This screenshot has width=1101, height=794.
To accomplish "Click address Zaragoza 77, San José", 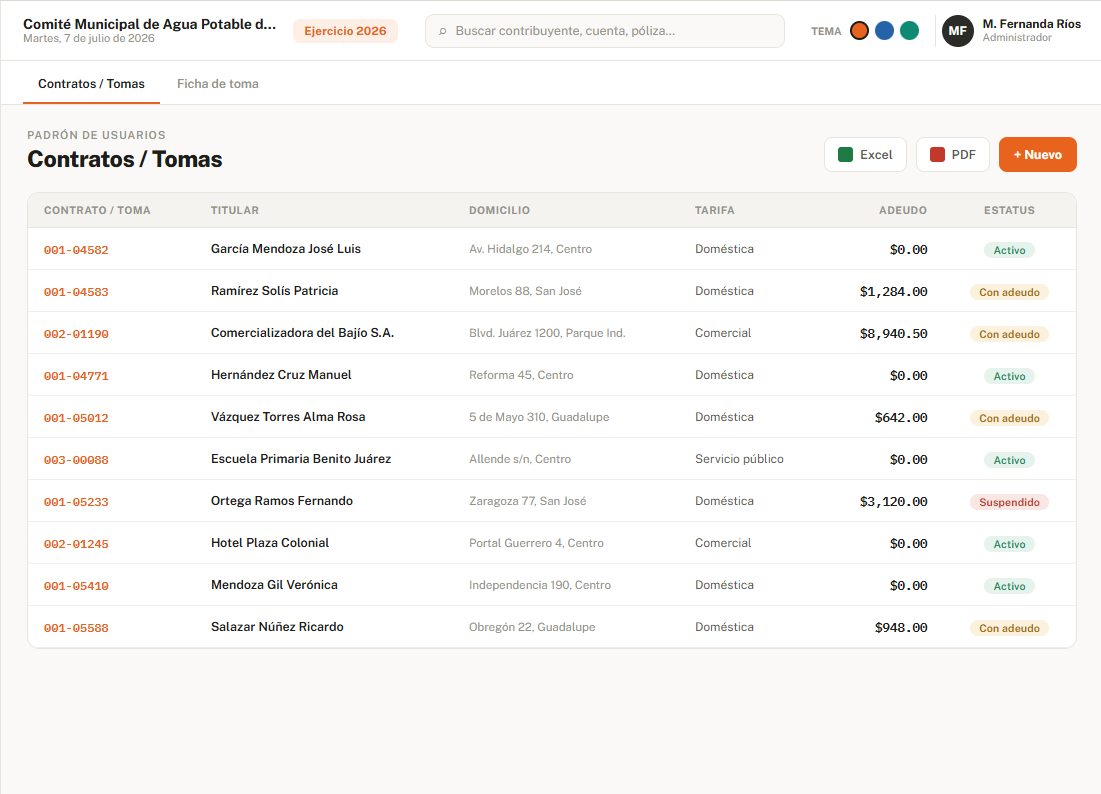I will click(527, 501).
